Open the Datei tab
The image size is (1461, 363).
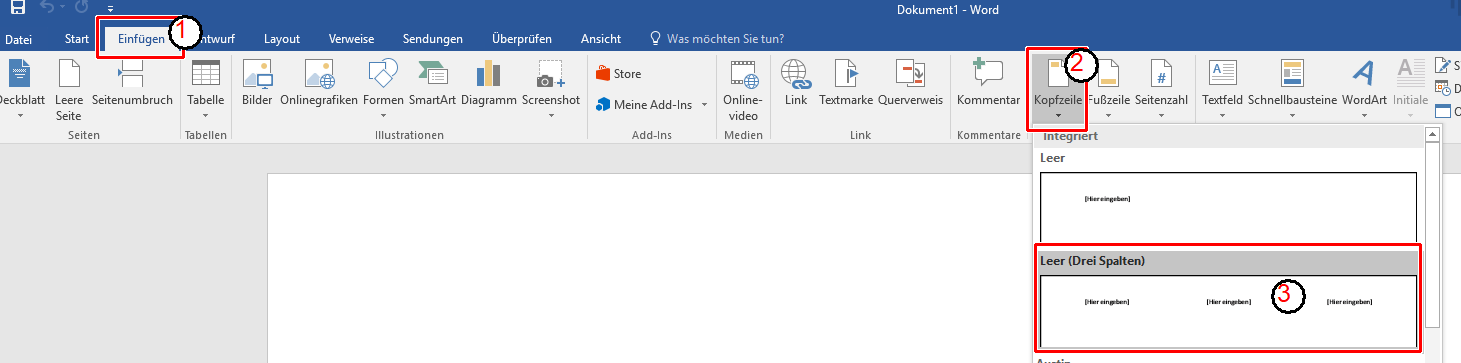point(19,39)
